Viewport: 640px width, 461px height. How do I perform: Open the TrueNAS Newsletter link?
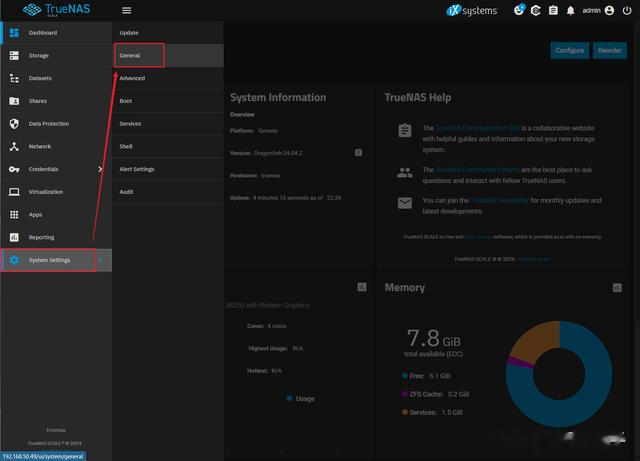click(500, 200)
